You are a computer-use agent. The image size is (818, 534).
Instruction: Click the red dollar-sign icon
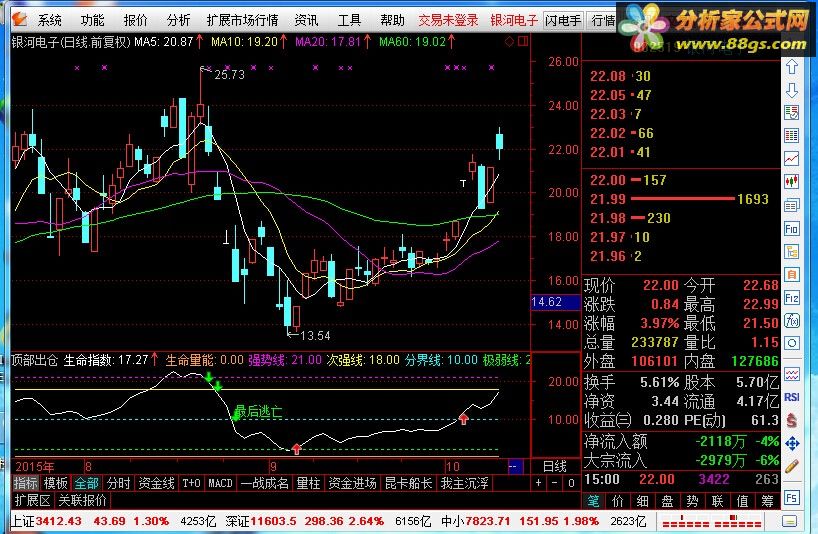point(792,420)
